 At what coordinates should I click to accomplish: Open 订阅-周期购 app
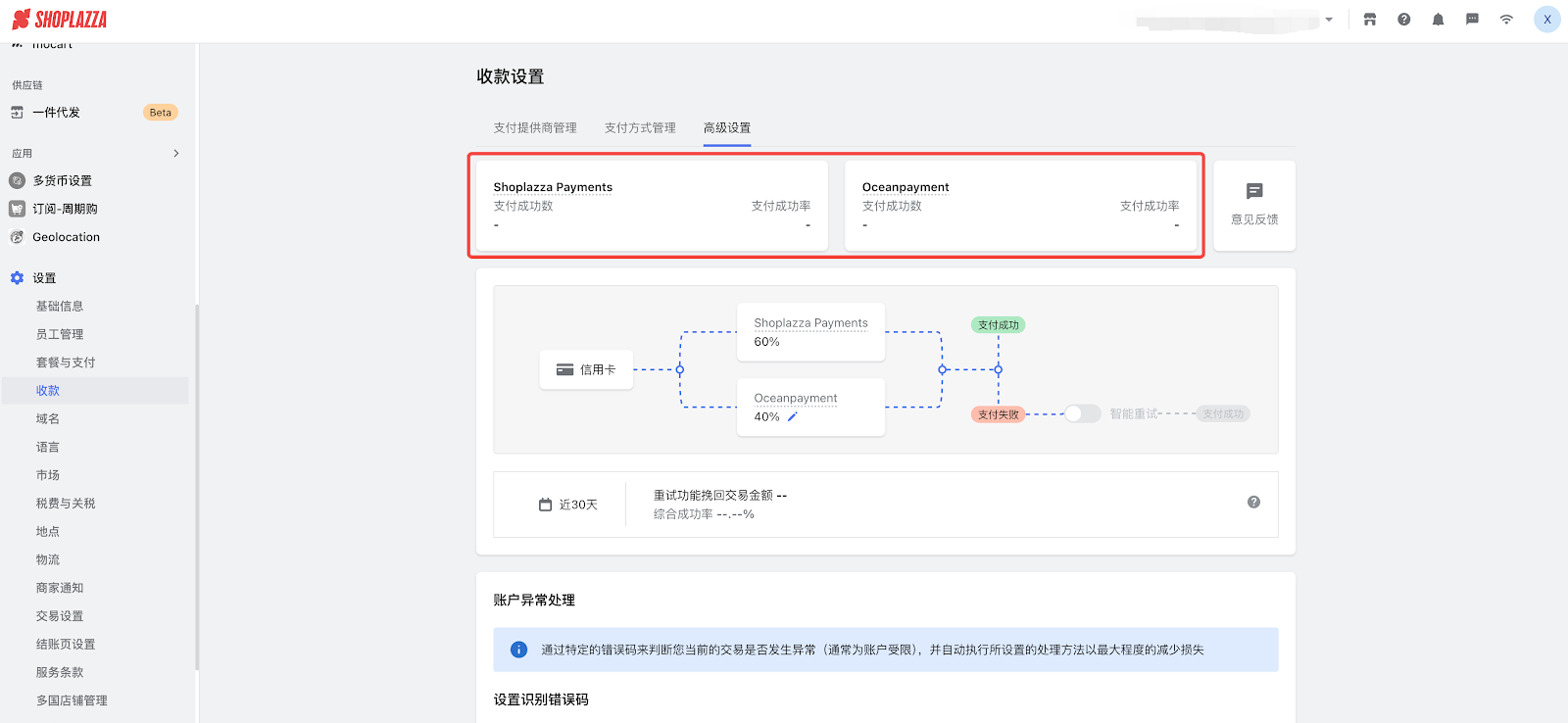[x=65, y=209]
